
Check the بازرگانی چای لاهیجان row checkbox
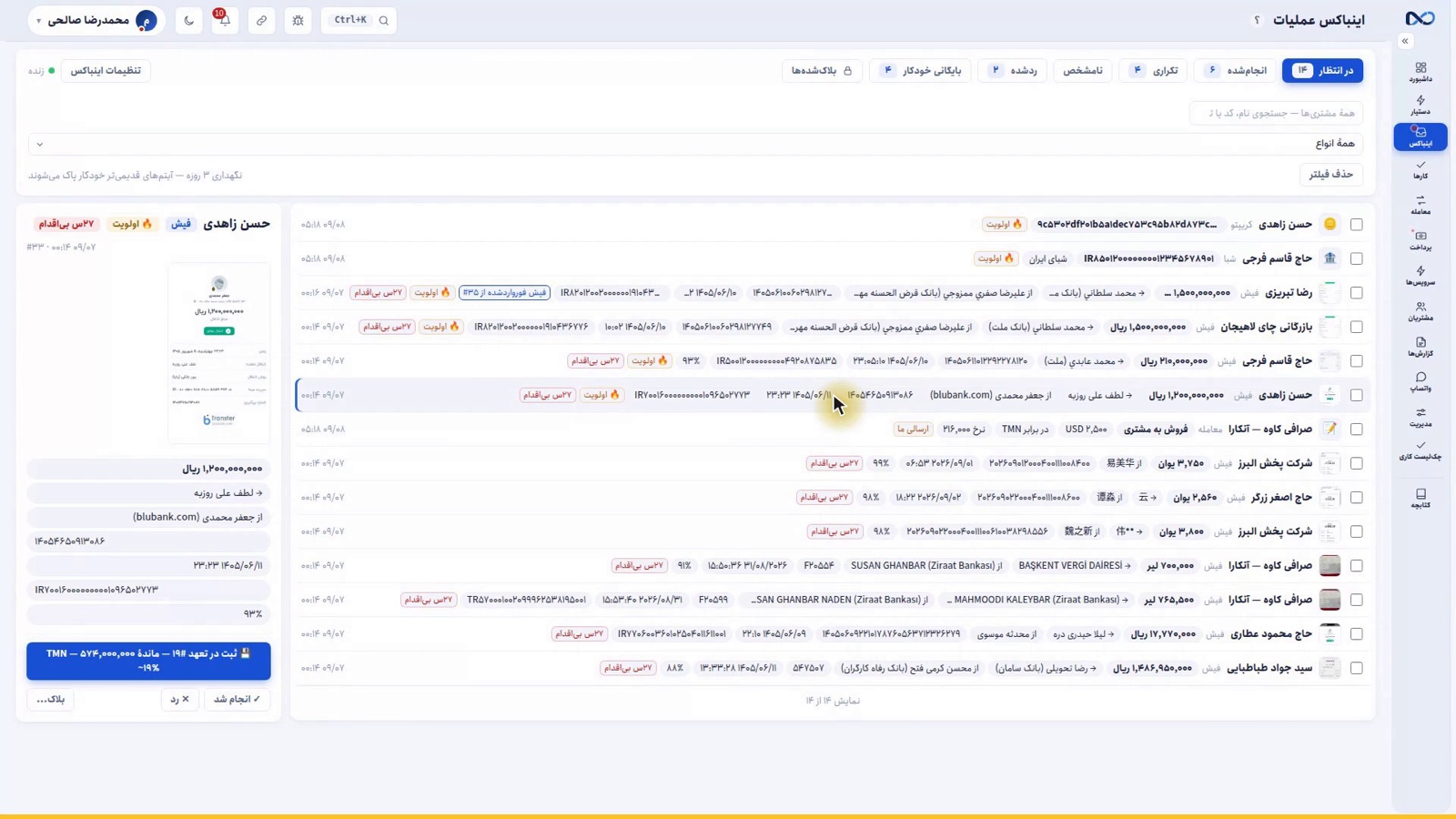[1356, 327]
